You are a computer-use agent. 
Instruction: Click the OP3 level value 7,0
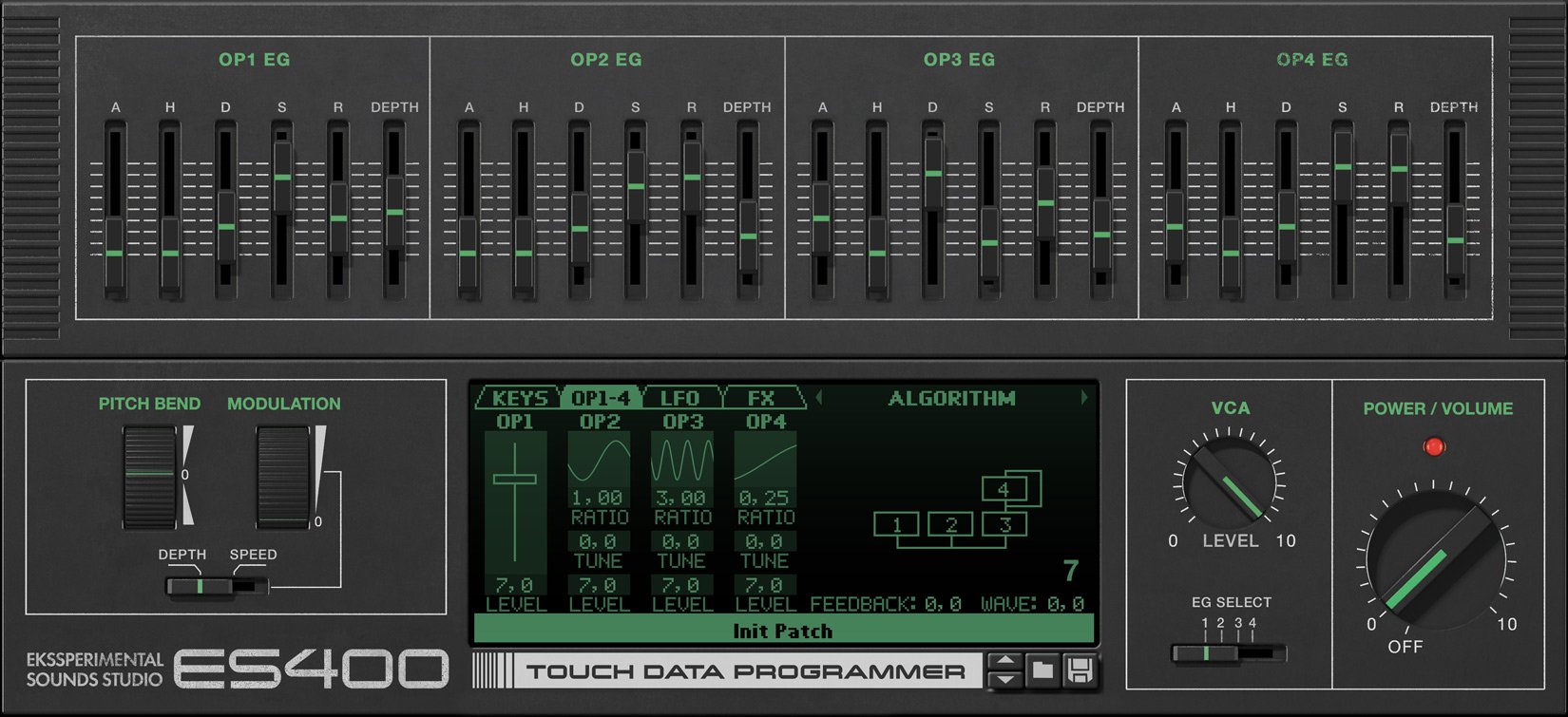(x=682, y=585)
